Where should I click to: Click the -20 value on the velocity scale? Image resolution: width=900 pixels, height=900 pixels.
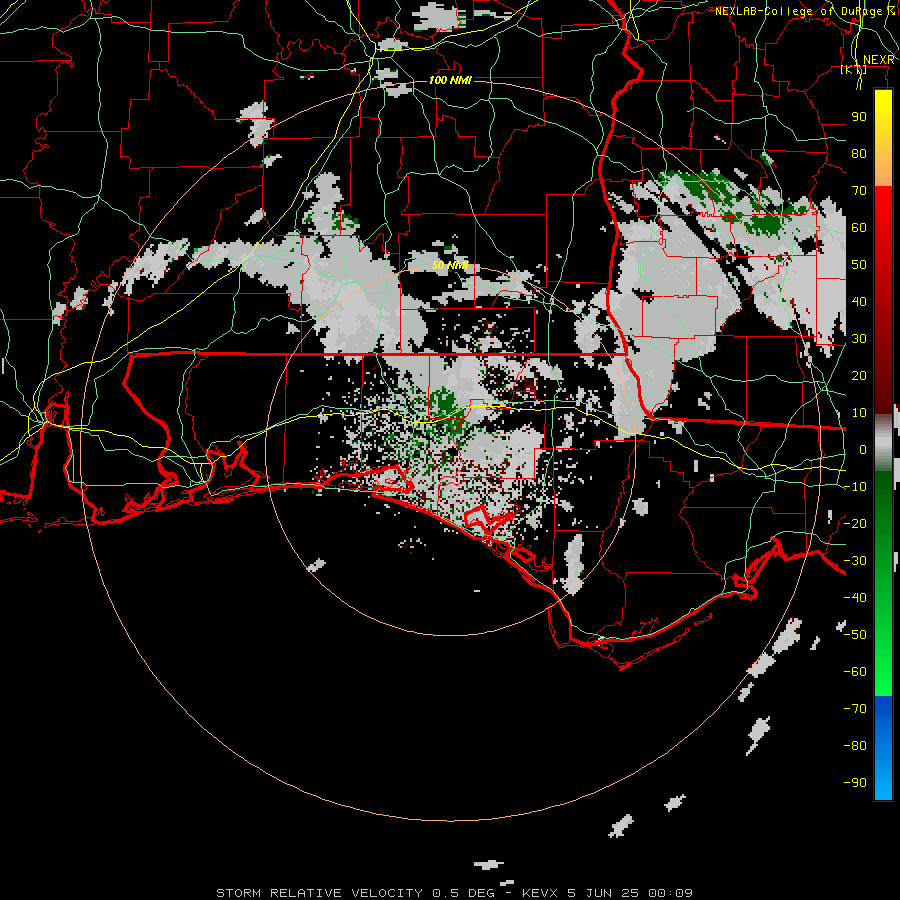[855, 523]
